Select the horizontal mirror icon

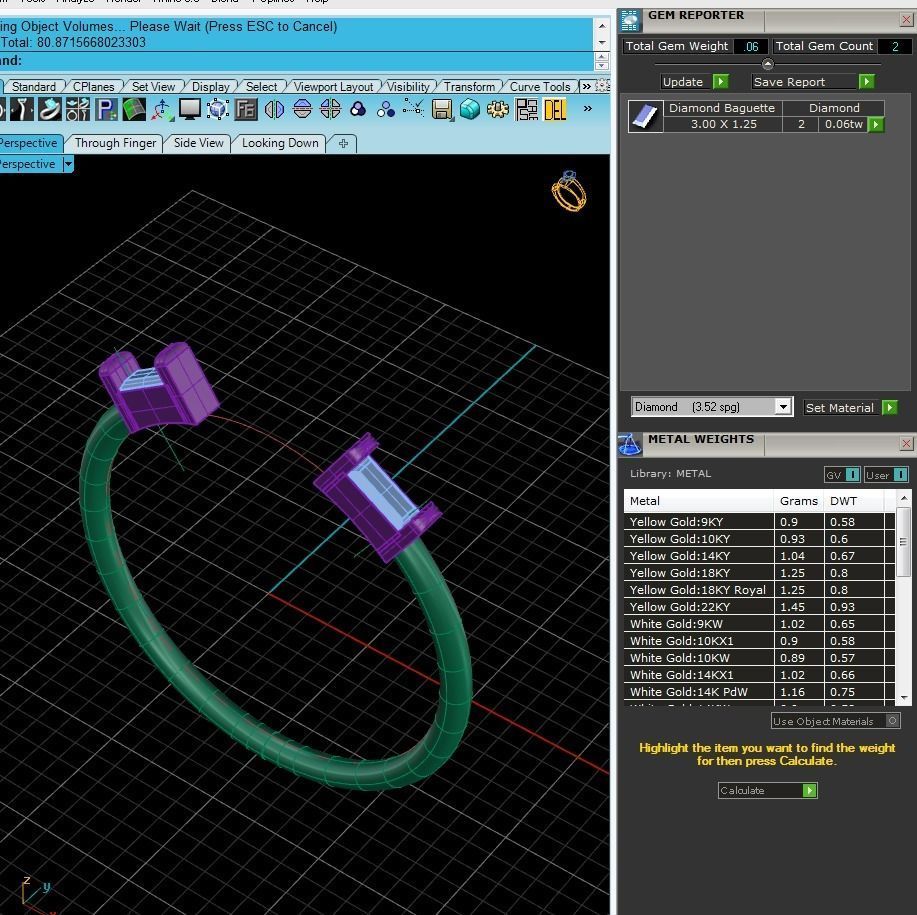pos(302,109)
